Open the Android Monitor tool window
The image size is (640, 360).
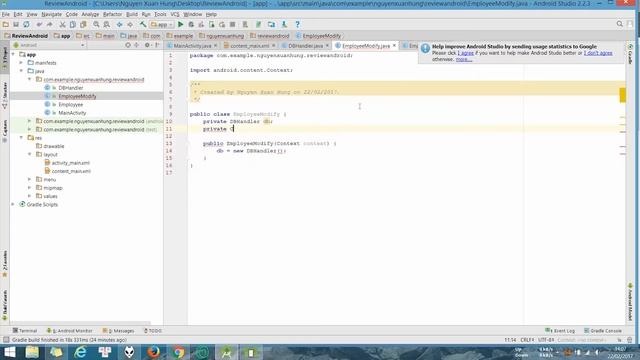[69, 331]
